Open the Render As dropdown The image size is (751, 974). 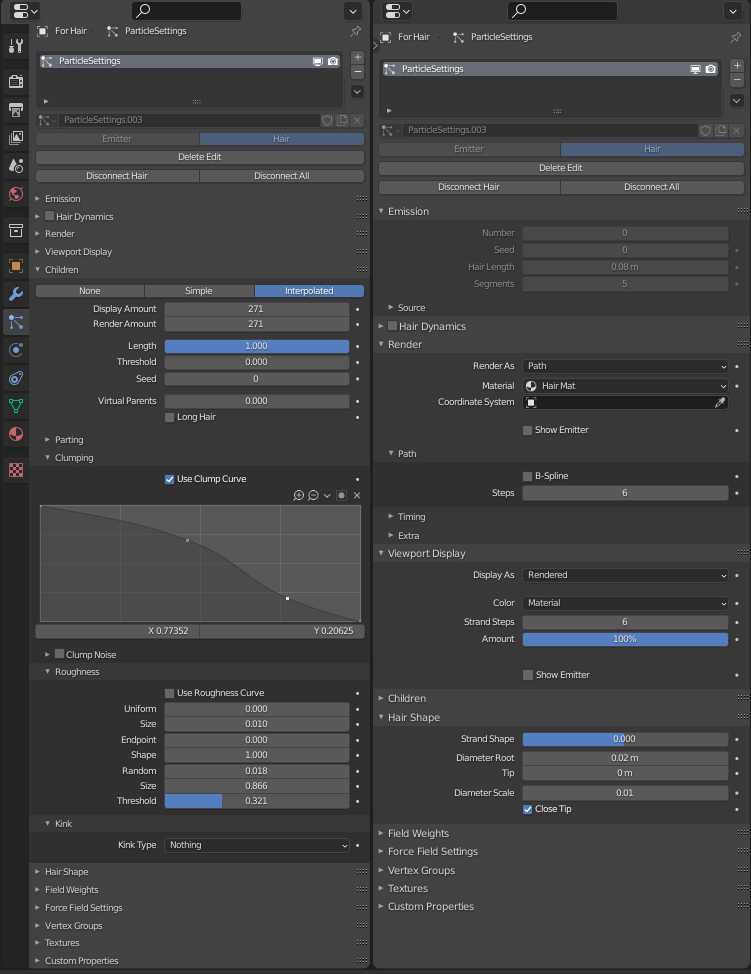(625, 366)
